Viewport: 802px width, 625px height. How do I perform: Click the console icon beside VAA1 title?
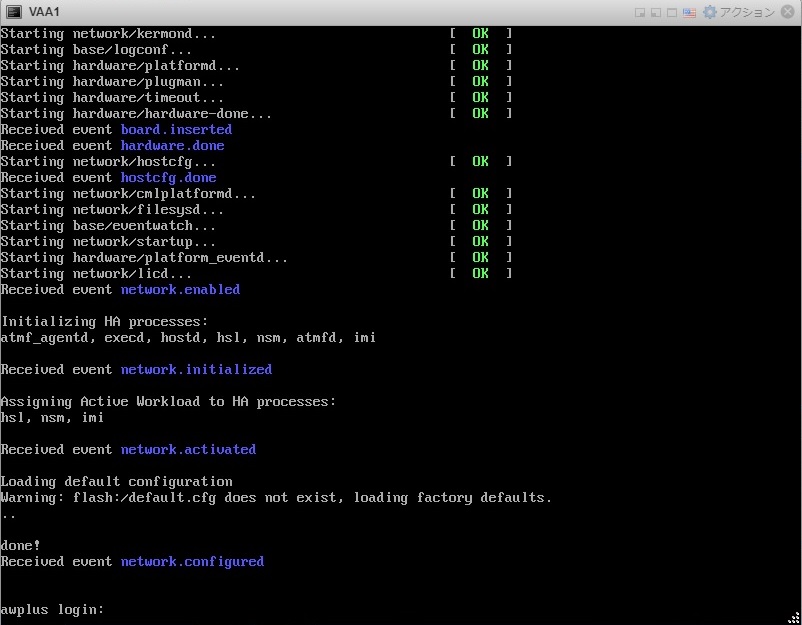pos(13,12)
